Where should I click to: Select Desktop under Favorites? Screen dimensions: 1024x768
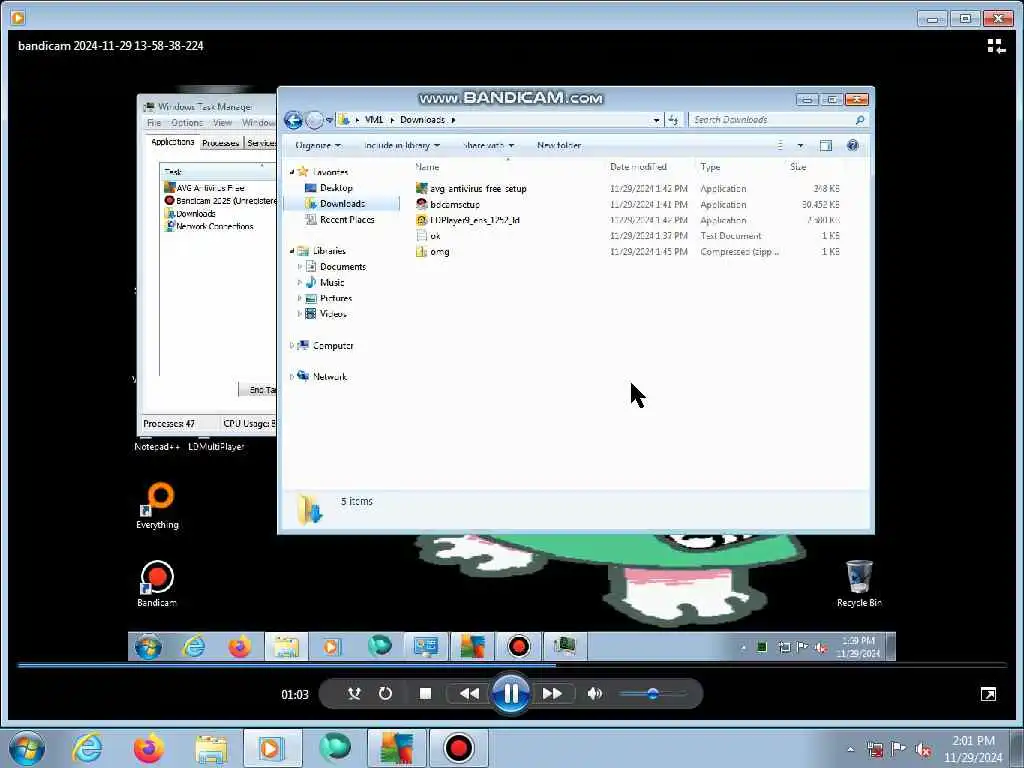coord(336,188)
